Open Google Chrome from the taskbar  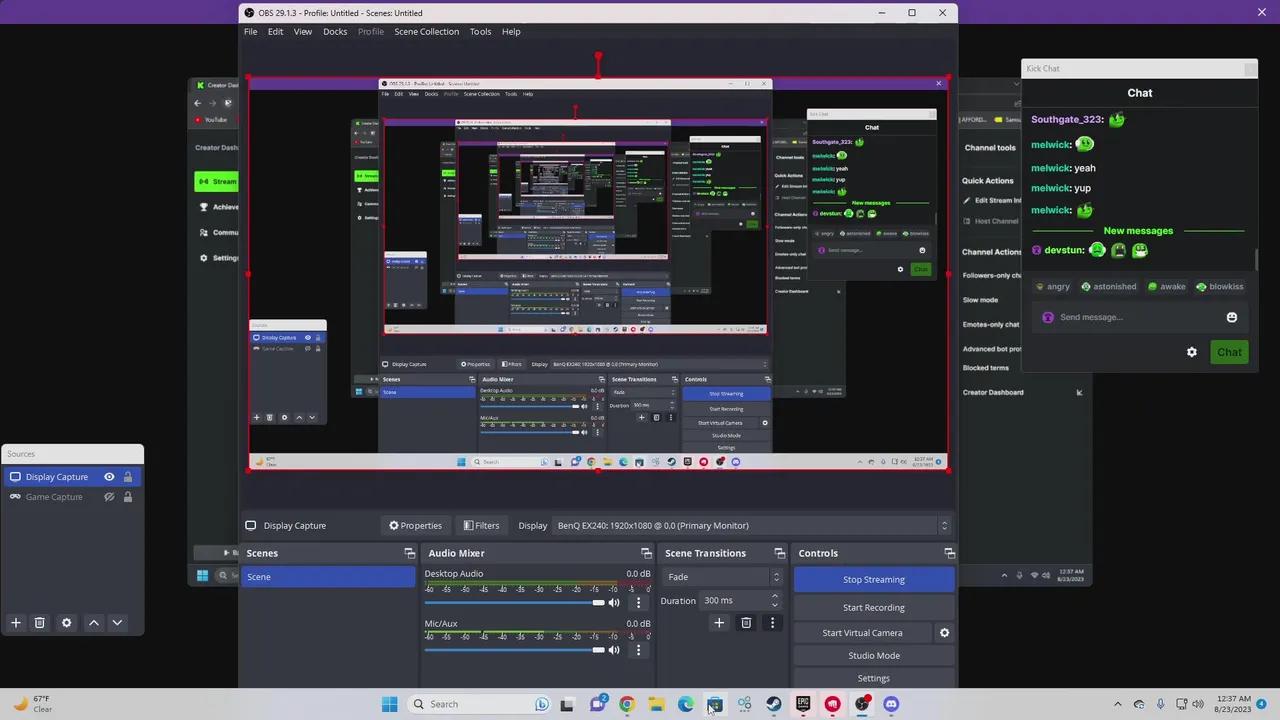(627, 704)
